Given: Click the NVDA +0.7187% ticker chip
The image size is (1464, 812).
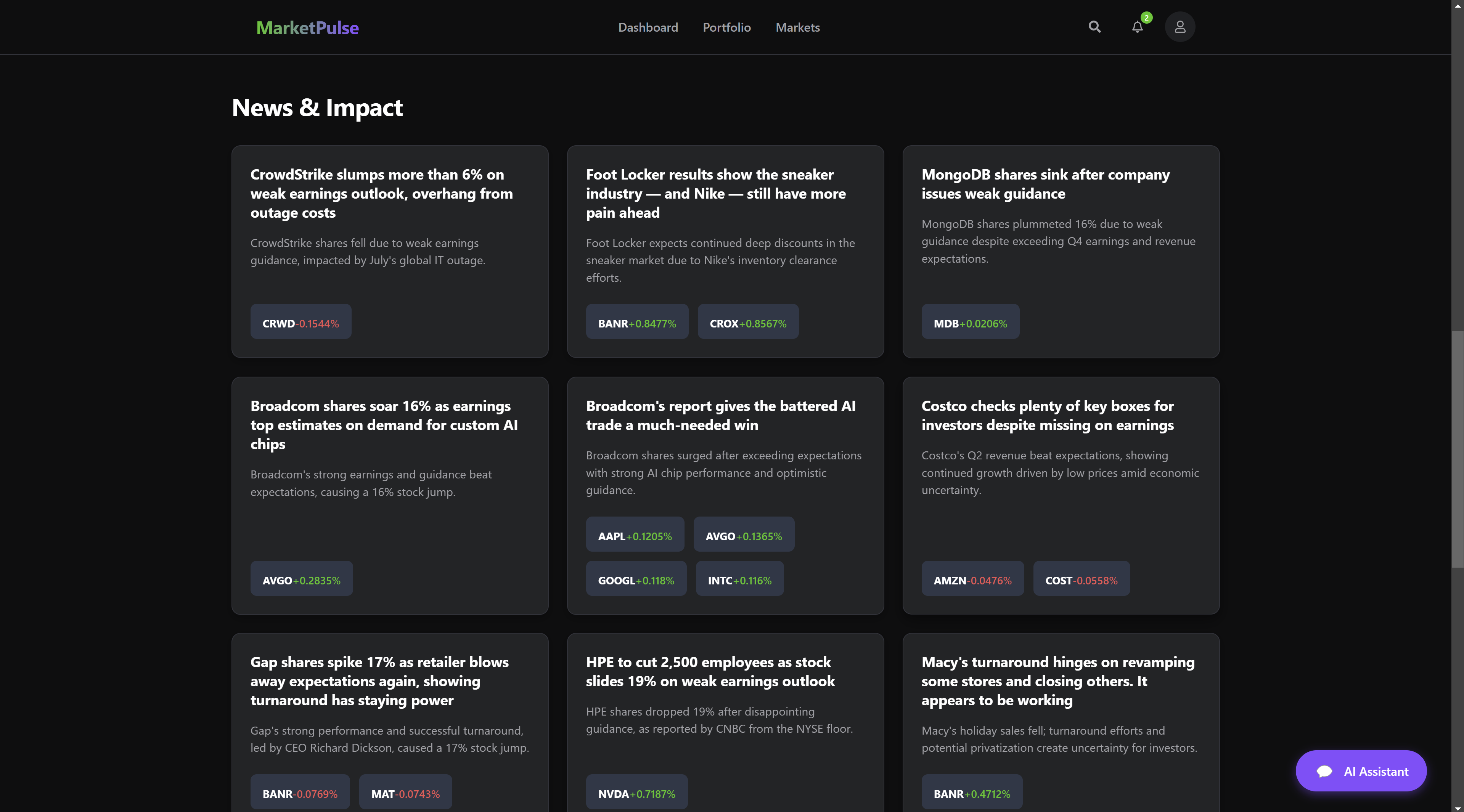Looking at the screenshot, I should pyautogui.click(x=636, y=793).
